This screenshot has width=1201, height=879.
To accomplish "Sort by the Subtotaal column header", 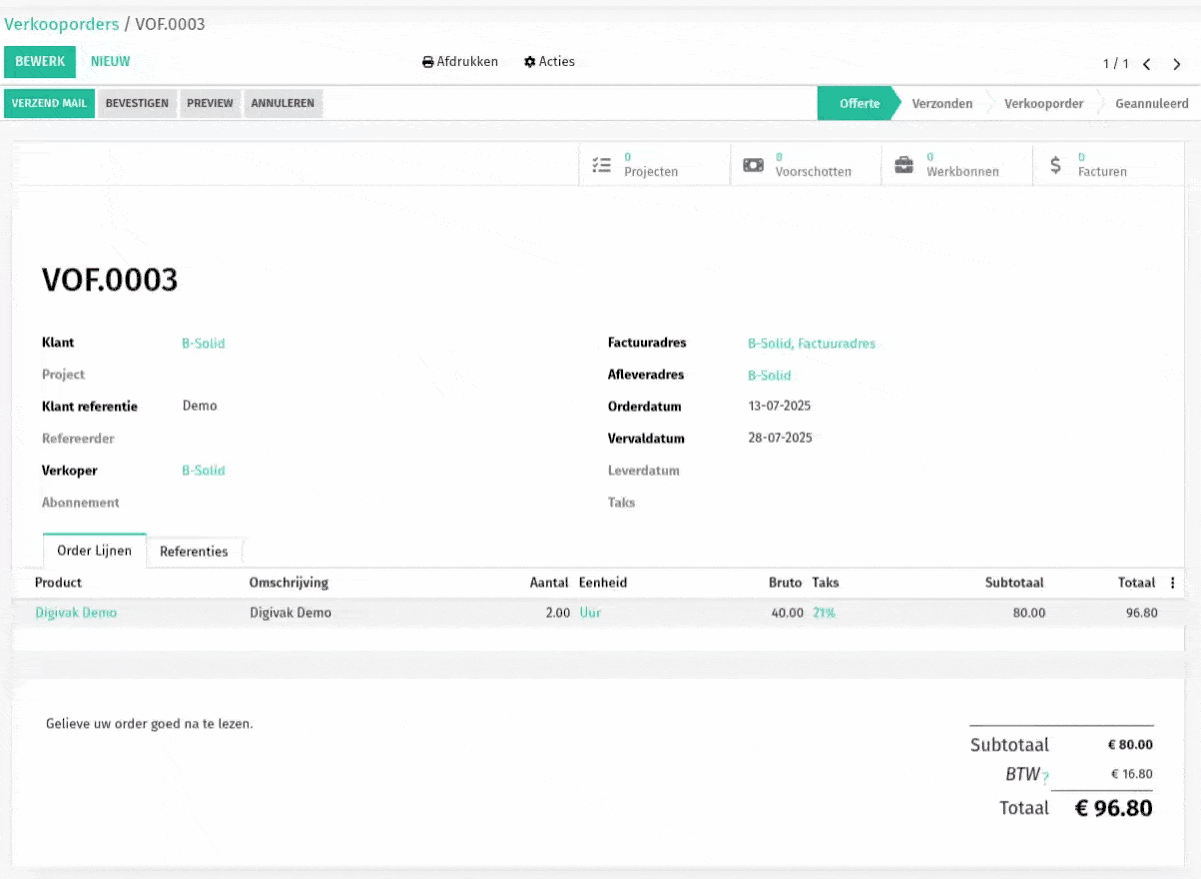I will [1014, 582].
